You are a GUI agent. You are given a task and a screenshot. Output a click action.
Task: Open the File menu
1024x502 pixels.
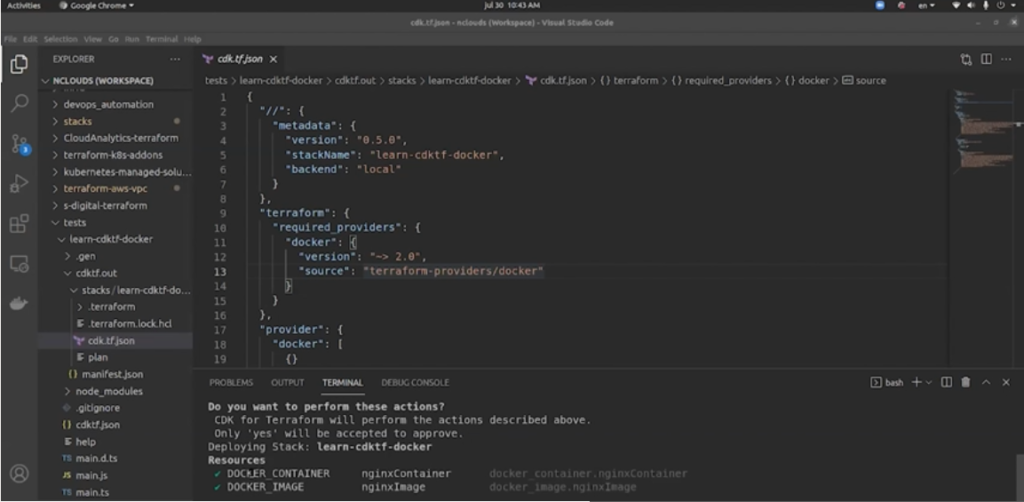click(x=10, y=39)
